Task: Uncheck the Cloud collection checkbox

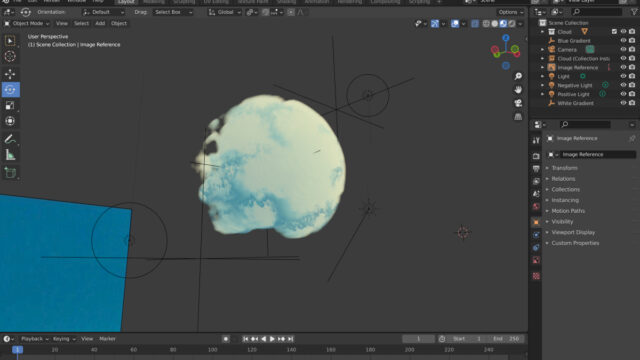Action: pos(614,31)
